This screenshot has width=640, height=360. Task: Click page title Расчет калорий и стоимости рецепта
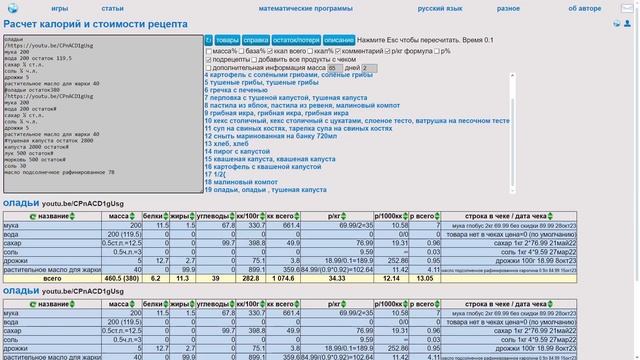tap(96, 24)
